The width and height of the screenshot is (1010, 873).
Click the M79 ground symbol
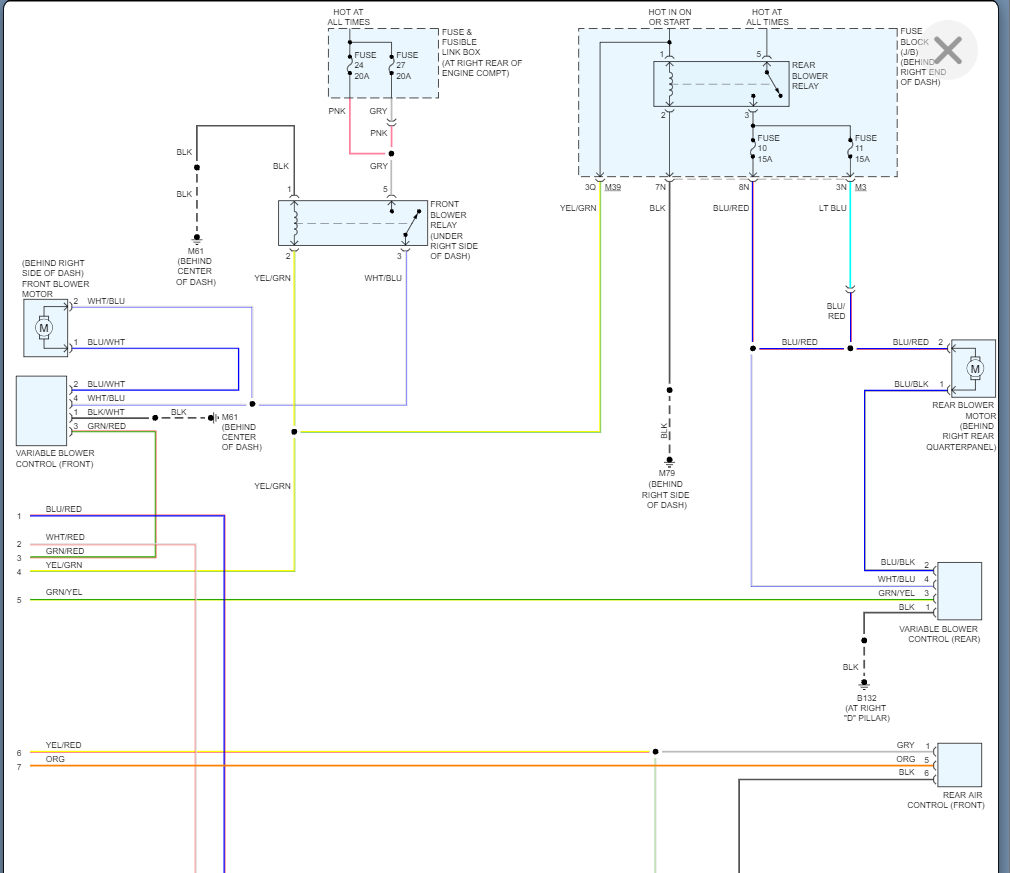pos(669,462)
